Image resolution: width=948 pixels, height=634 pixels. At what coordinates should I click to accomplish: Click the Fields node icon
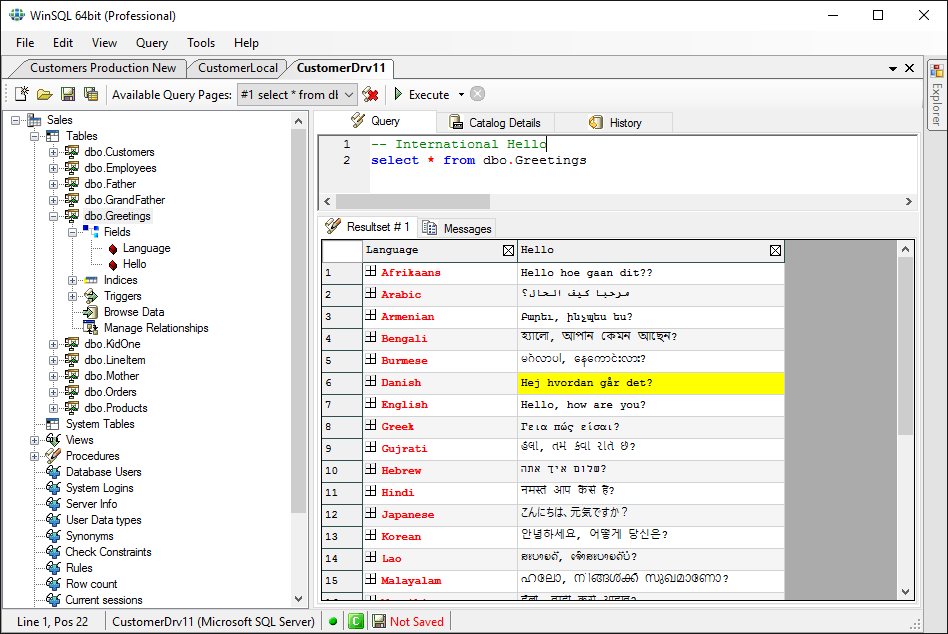click(x=91, y=231)
